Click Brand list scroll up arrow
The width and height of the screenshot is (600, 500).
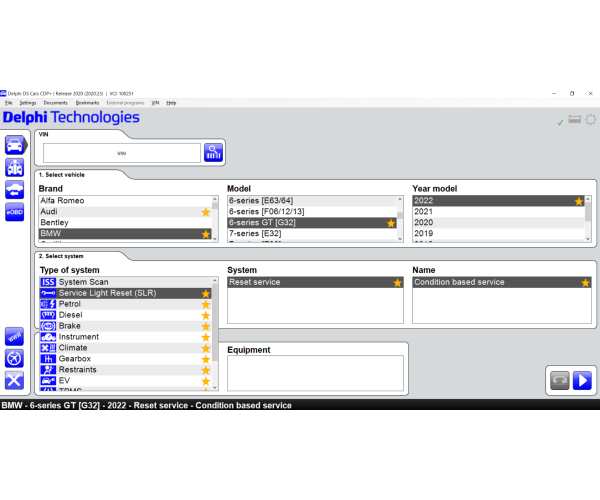(215, 199)
